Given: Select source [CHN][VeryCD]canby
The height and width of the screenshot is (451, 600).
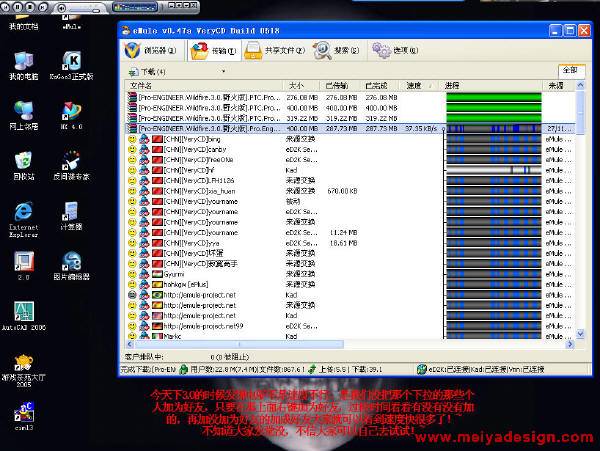Looking at the screenshot, I should coord(351,149).
